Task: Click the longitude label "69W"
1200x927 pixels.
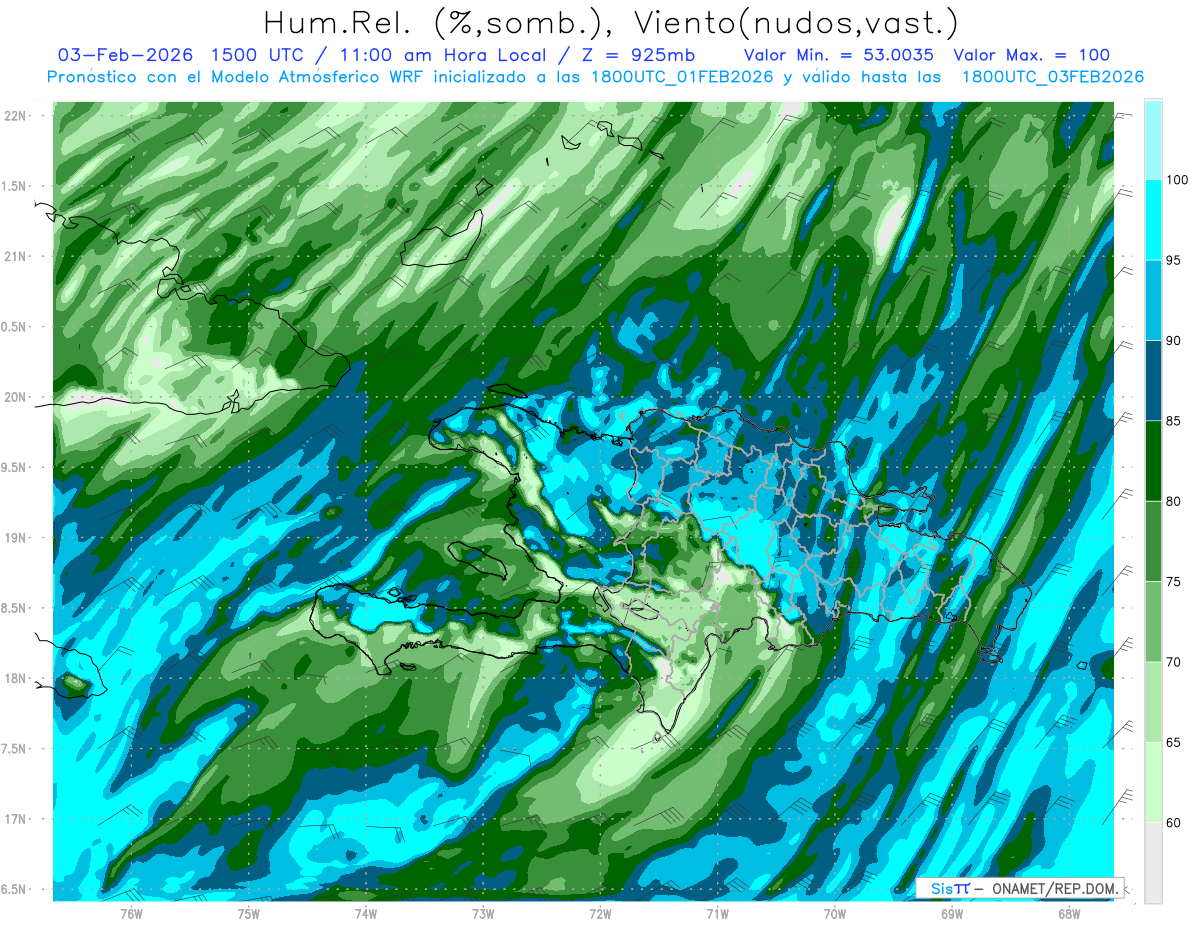Action: pos(951,914)
